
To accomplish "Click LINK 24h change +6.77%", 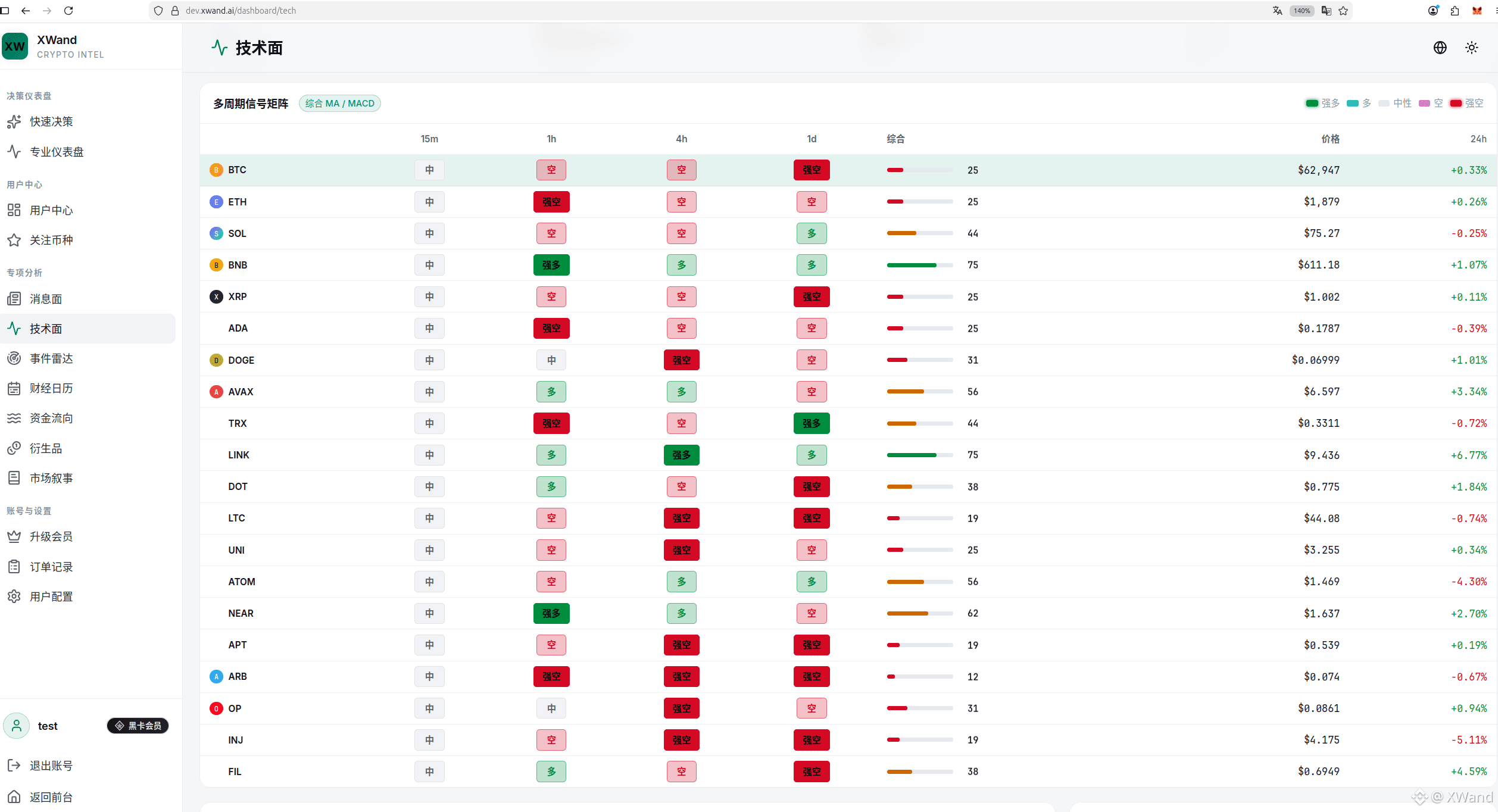I will [x=1468, y=455].
